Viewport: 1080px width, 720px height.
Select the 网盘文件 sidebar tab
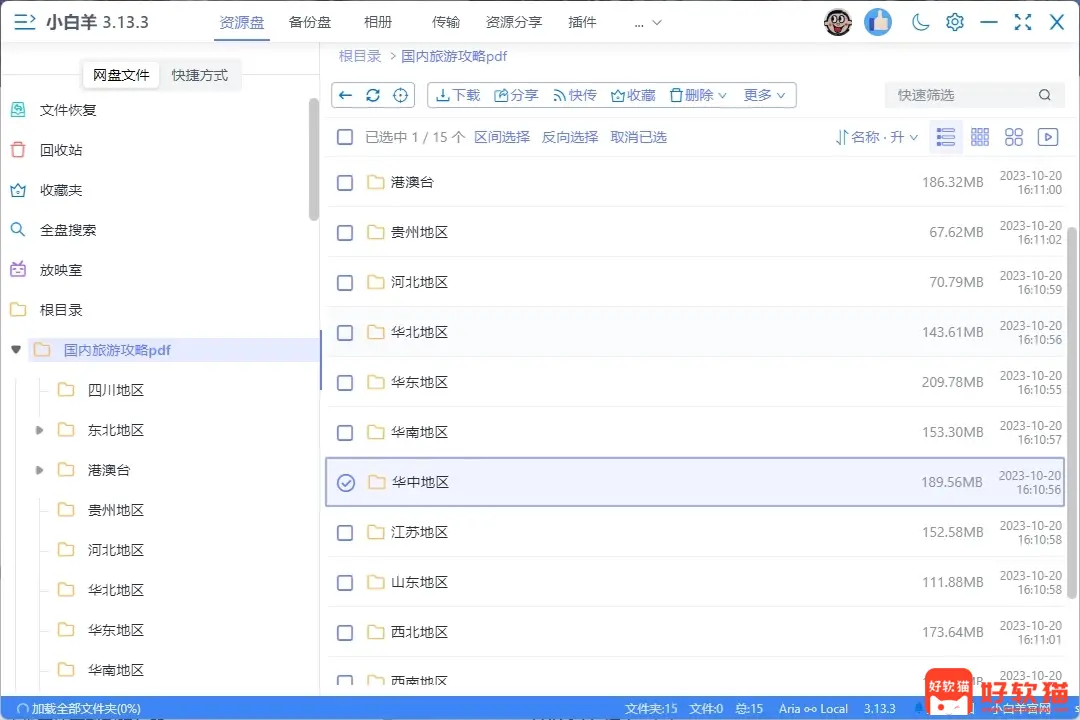pos(121,75)
